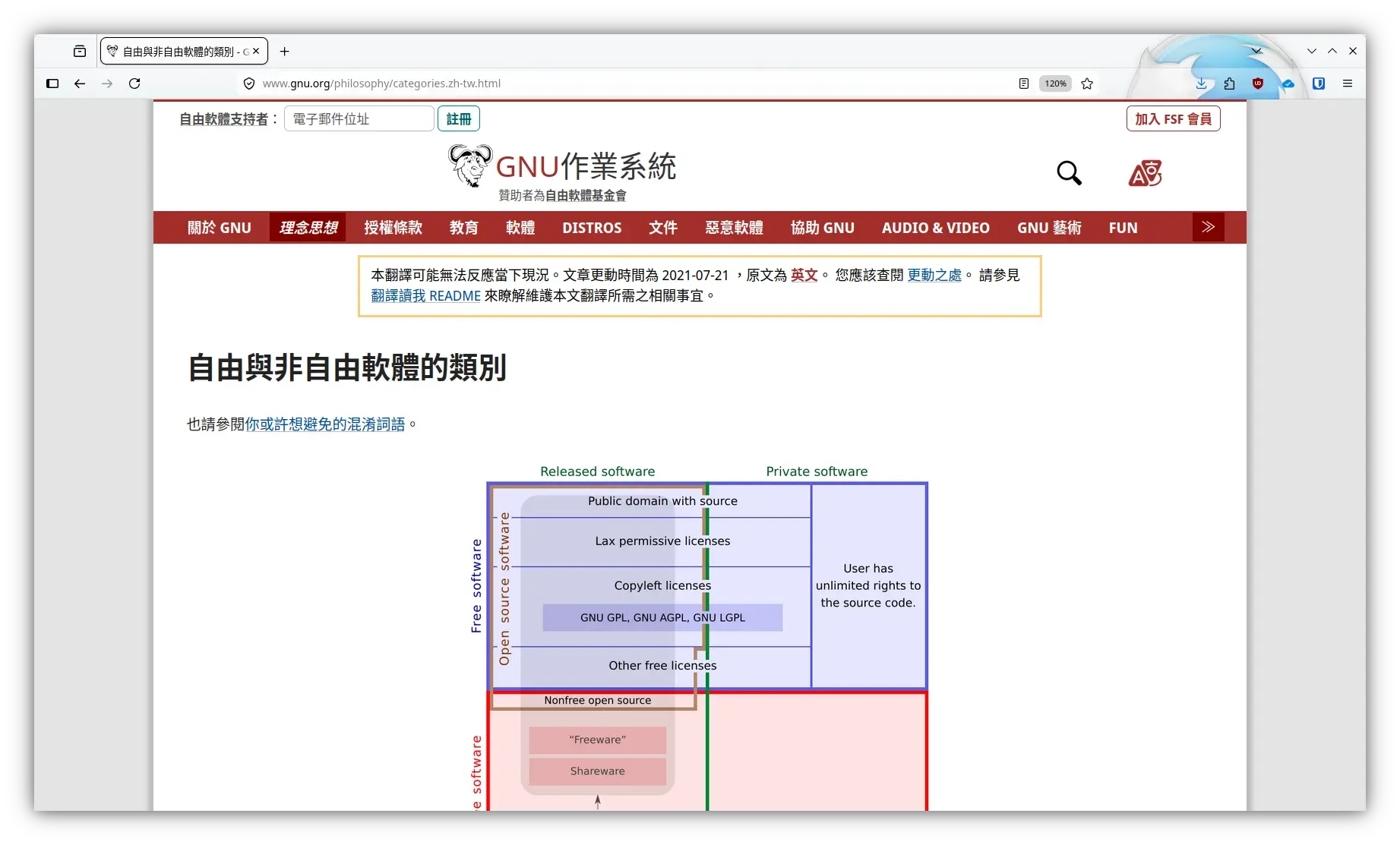Minimize the browser window
This screenshot has height=845, width=1400.
point(1311,51)
